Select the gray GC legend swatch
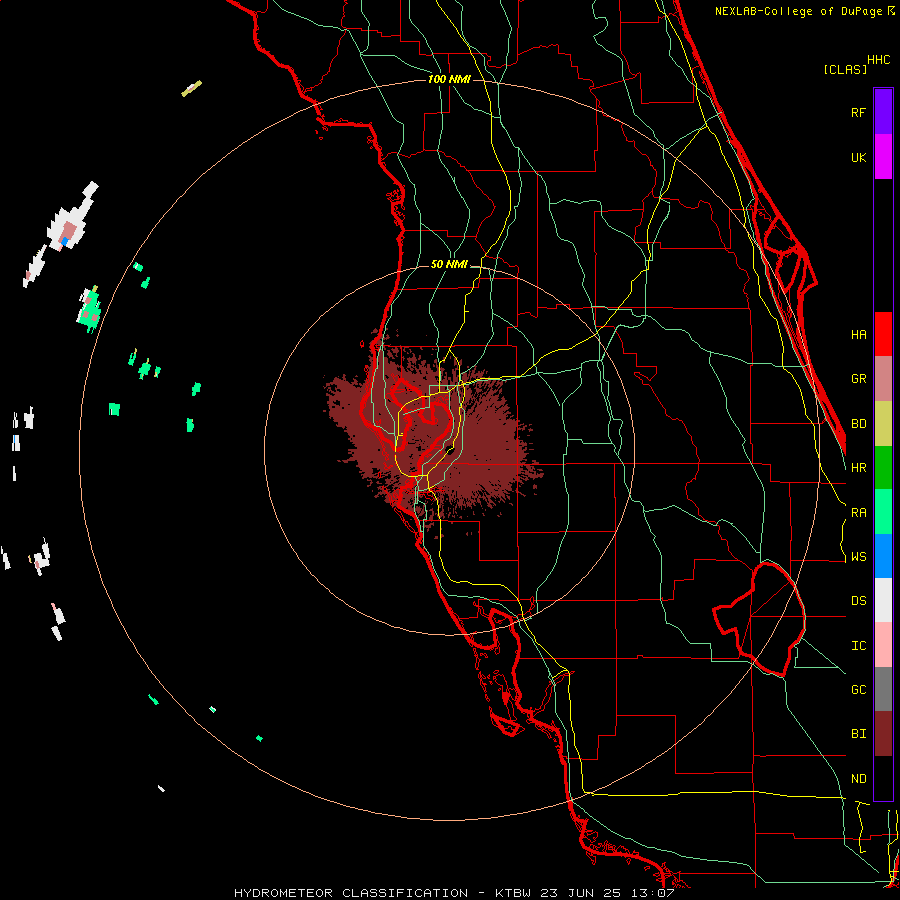 tap(883, 689)
